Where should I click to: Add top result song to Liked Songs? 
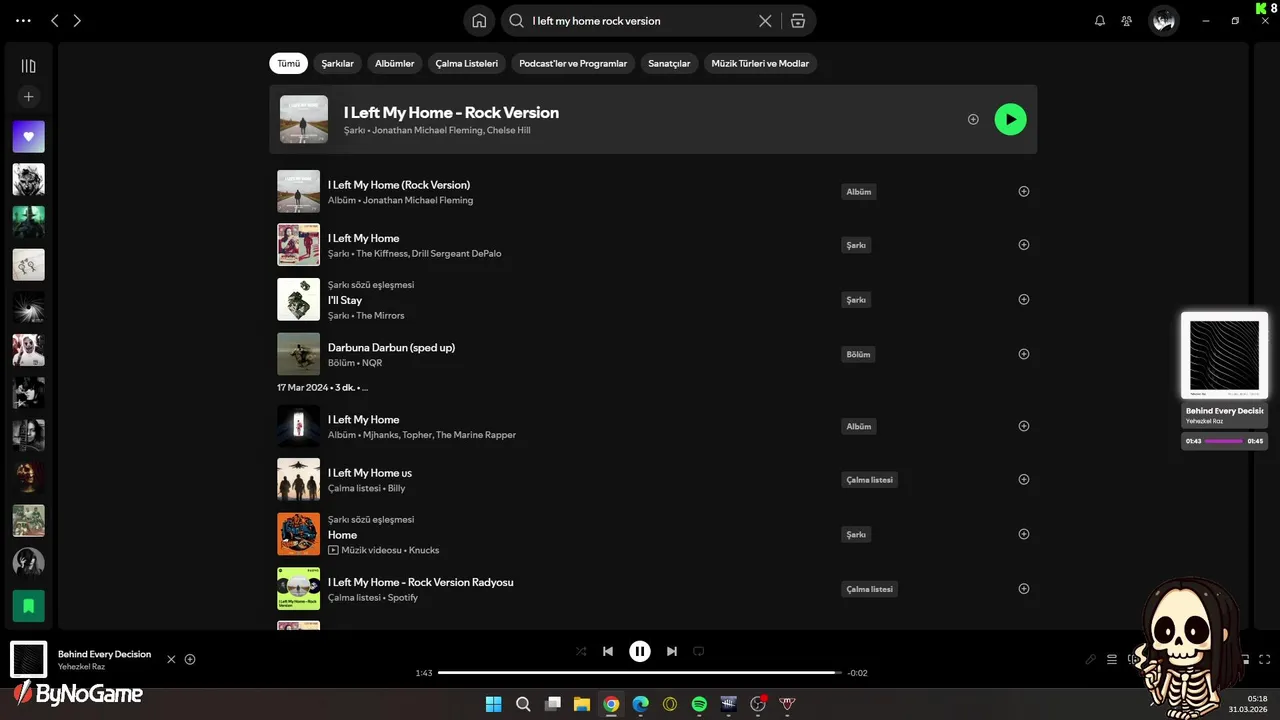point(973,119)
